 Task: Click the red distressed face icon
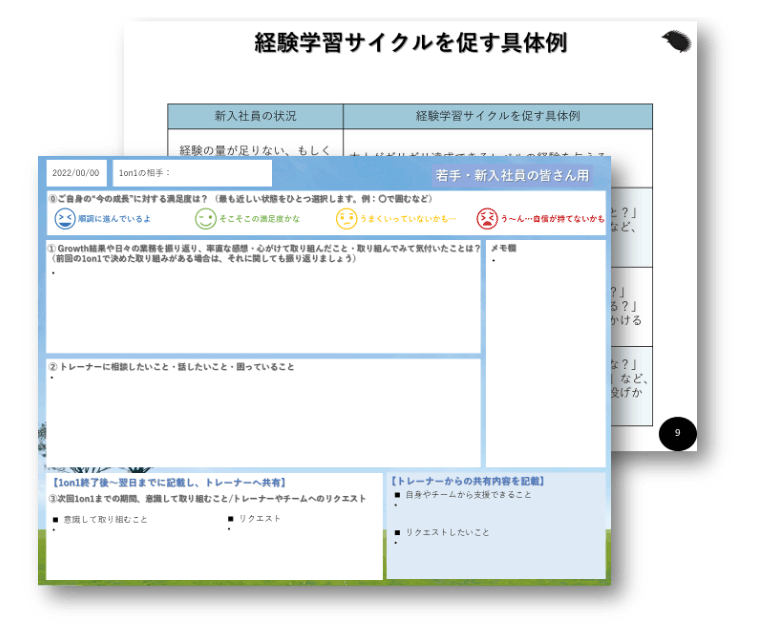point(487,219)
